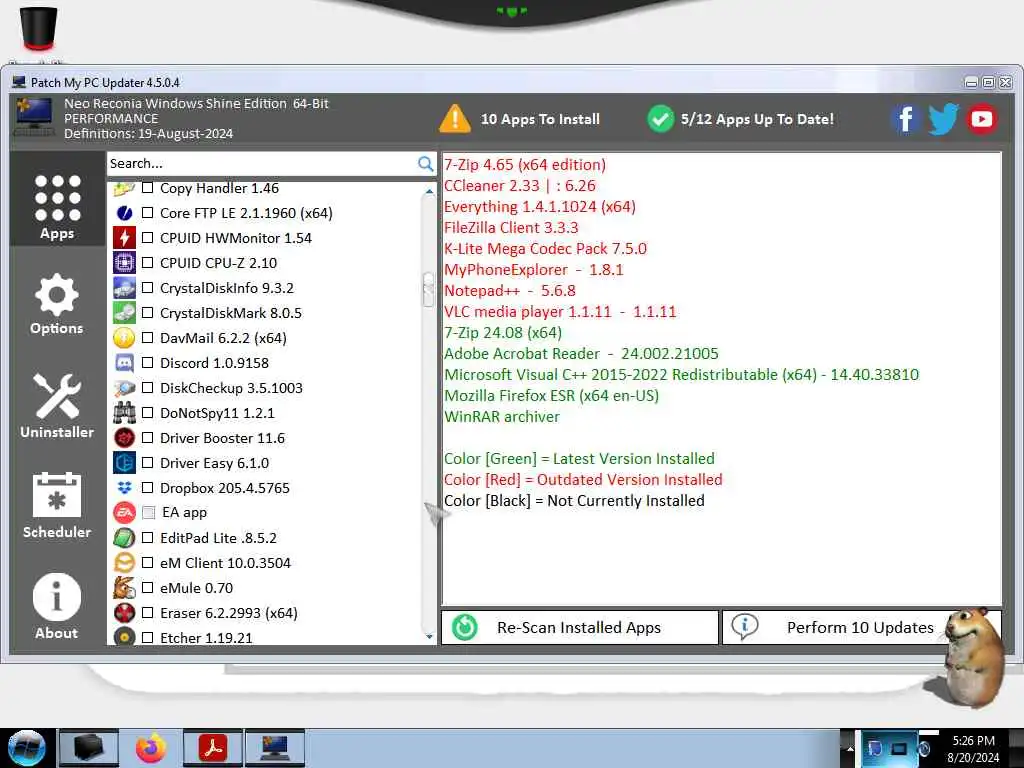Image resolution: width=1024 pixels, height=768 pixels.
Task: Check the Dropbox 205.4.5765 checkbox
Action: (x=148, y=488)
